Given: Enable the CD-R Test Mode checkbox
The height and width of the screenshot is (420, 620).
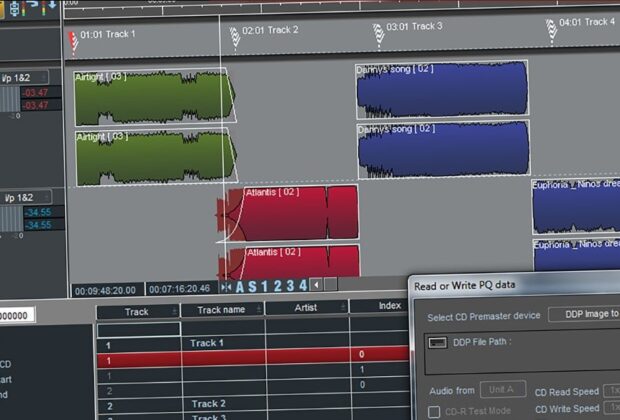Looking at the screenshot, I should tap(434, 411).
